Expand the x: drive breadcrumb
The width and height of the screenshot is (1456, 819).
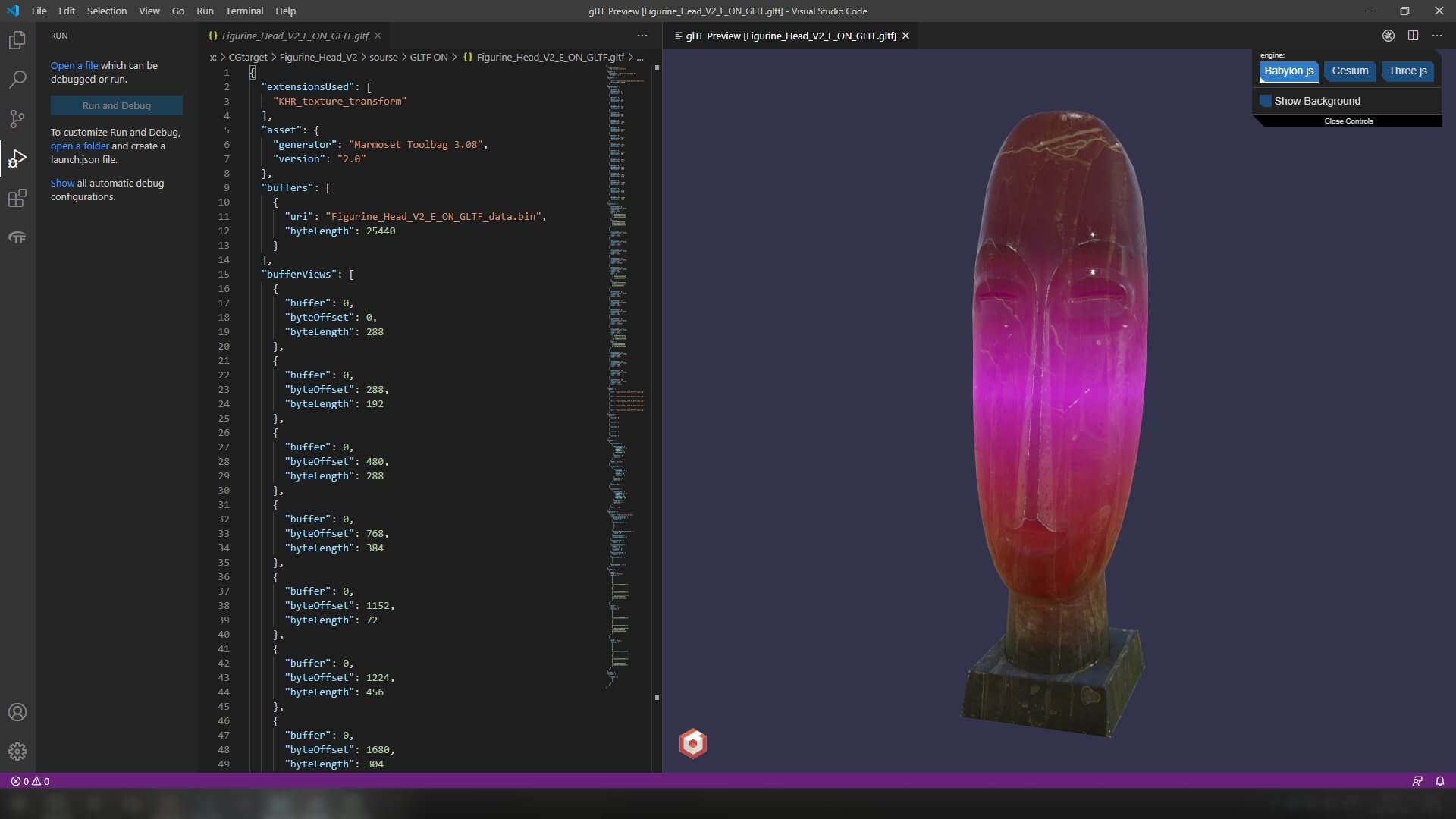213,57
